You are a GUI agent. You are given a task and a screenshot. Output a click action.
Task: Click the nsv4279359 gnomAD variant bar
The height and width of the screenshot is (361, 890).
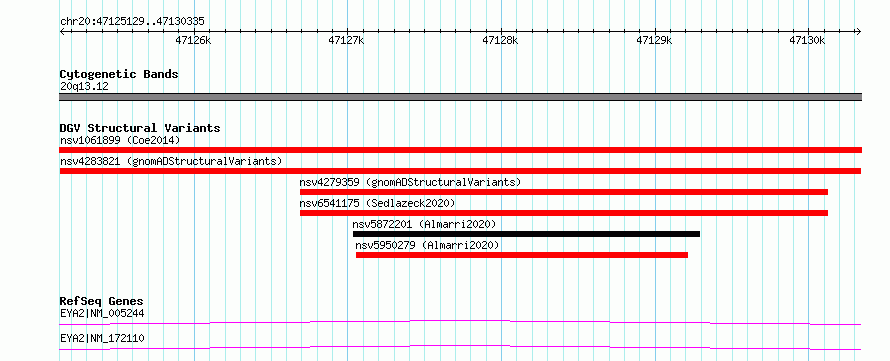click(x=564, y=192)
